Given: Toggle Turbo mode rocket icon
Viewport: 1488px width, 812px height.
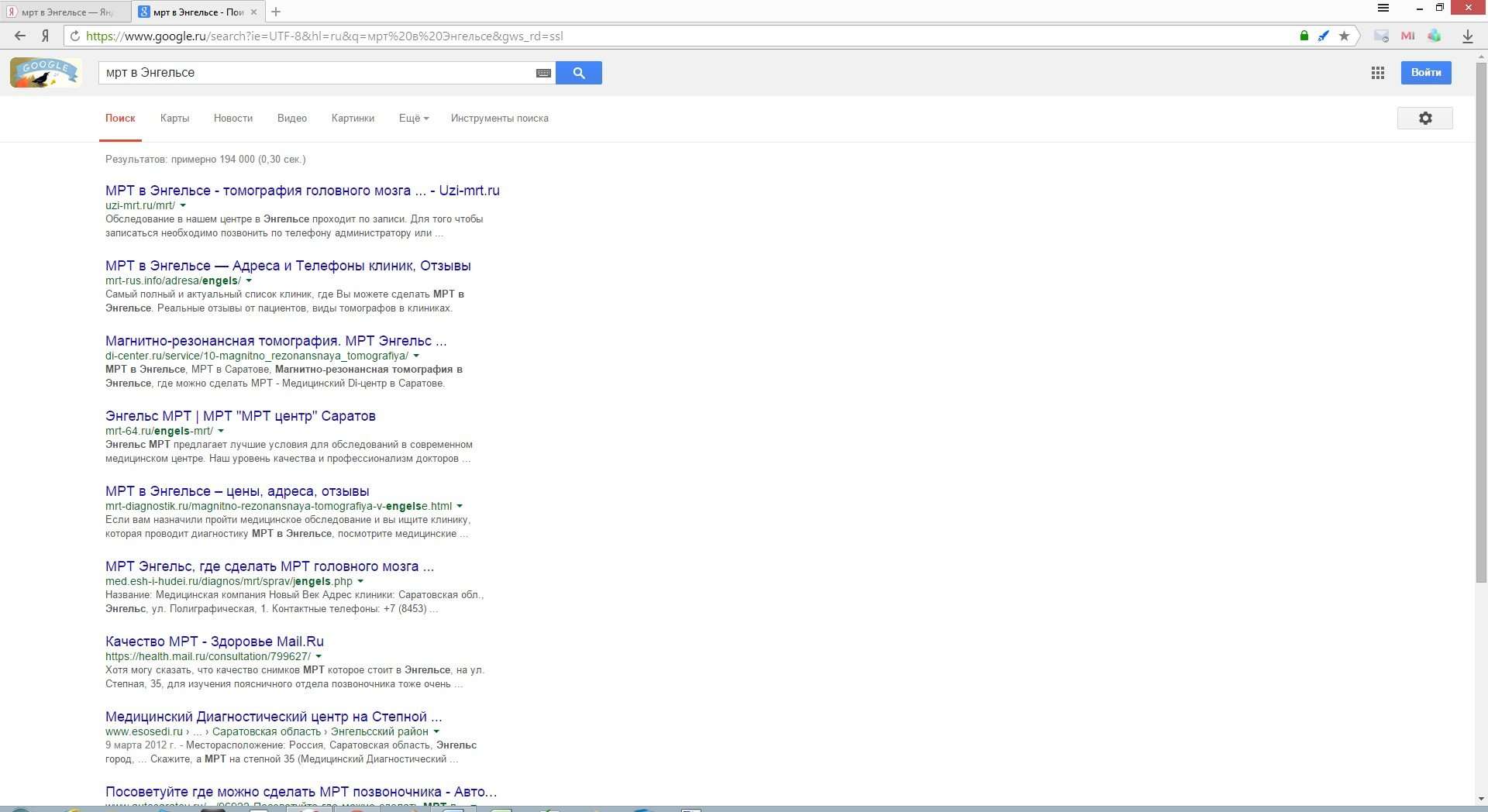Looking at the screenshot, I should click(1324, 36).
